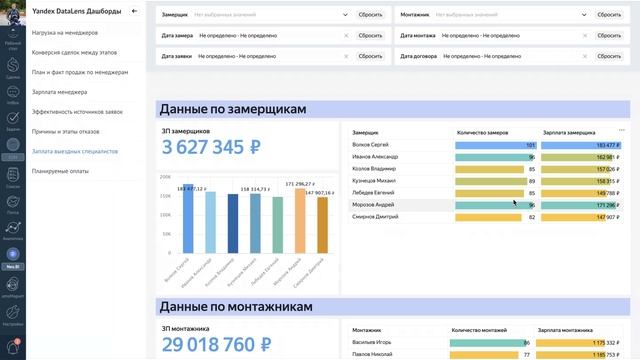Click Волков Сергей's count bar showing 101
Screen dimensions: 640x360
click(x=495, y=145)
